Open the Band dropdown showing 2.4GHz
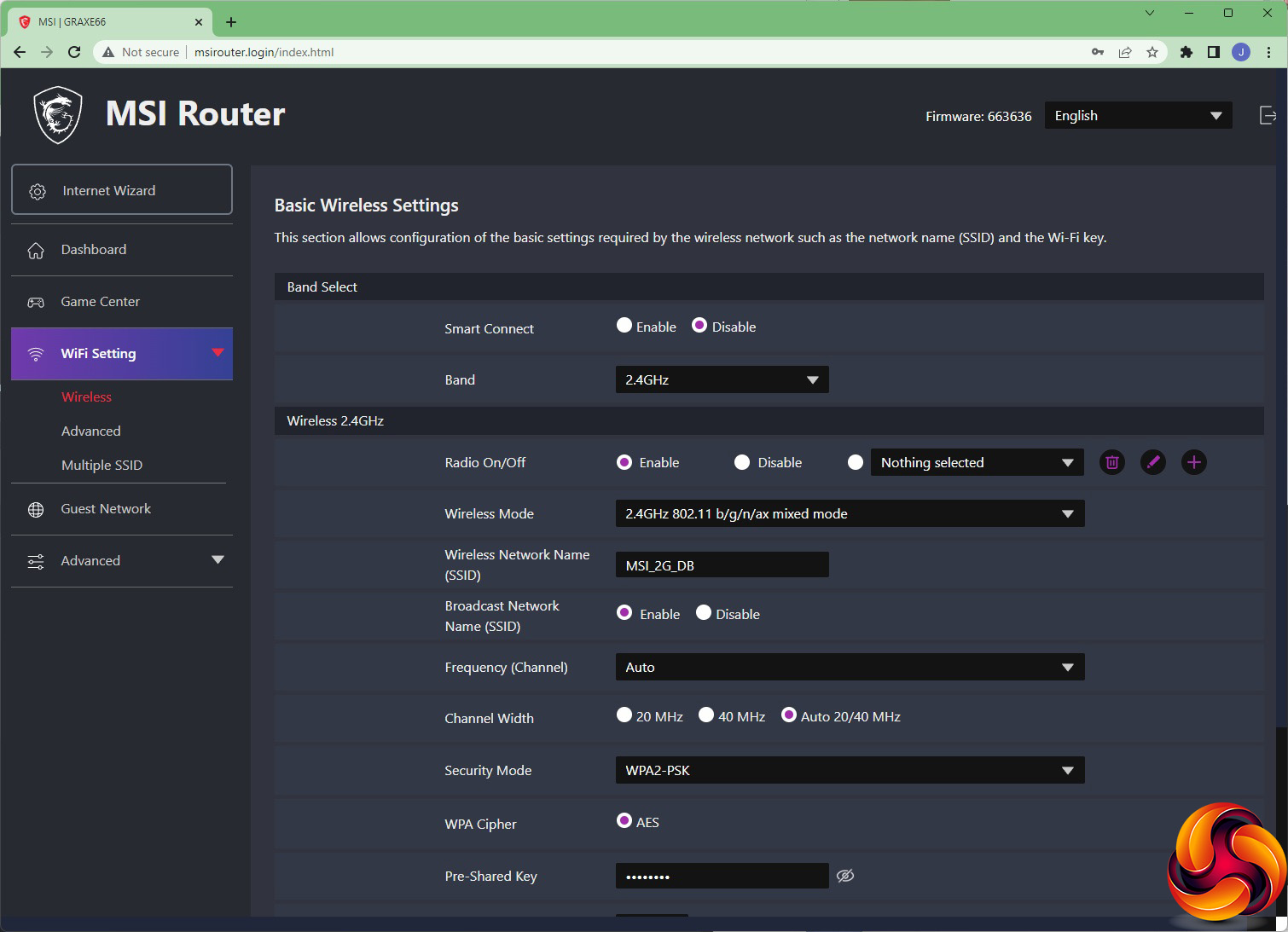This screenshot has height=932, width=1288. tap(722, 379)
